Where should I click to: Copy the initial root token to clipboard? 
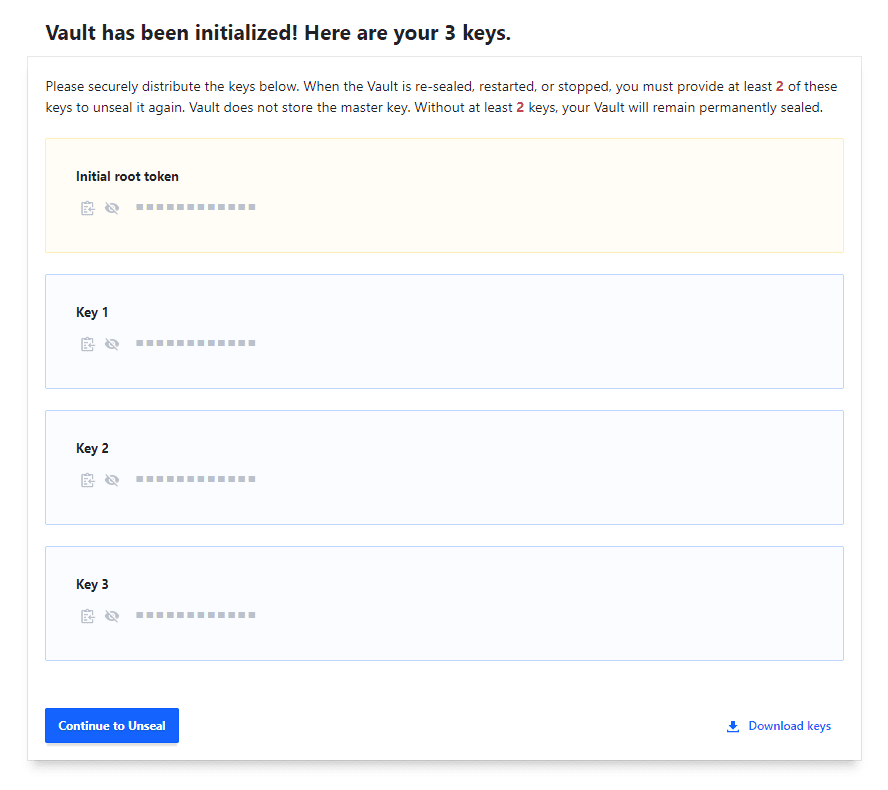[x=88, y=208]
